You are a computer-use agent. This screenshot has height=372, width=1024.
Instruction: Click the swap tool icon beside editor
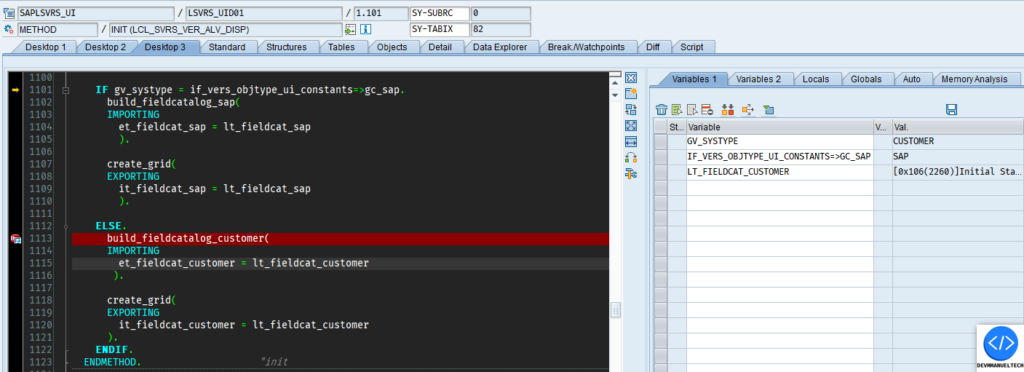[631, 109]
